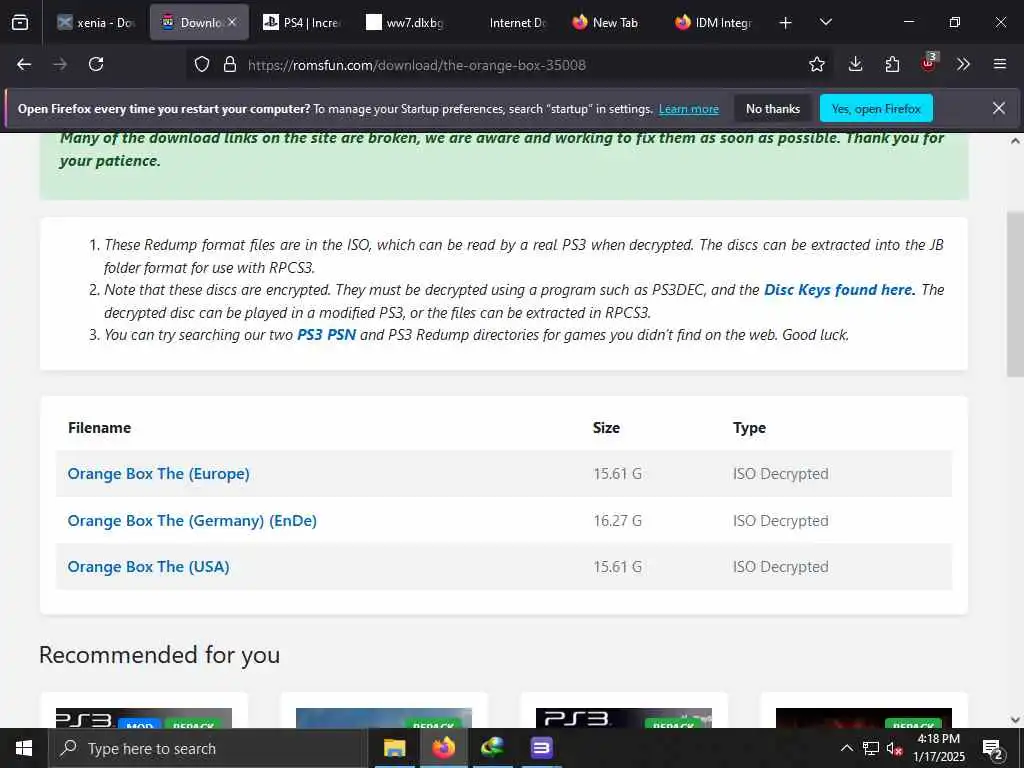Click 16.27 G size cell
The image size is (1024, 768).
point(617,520)
